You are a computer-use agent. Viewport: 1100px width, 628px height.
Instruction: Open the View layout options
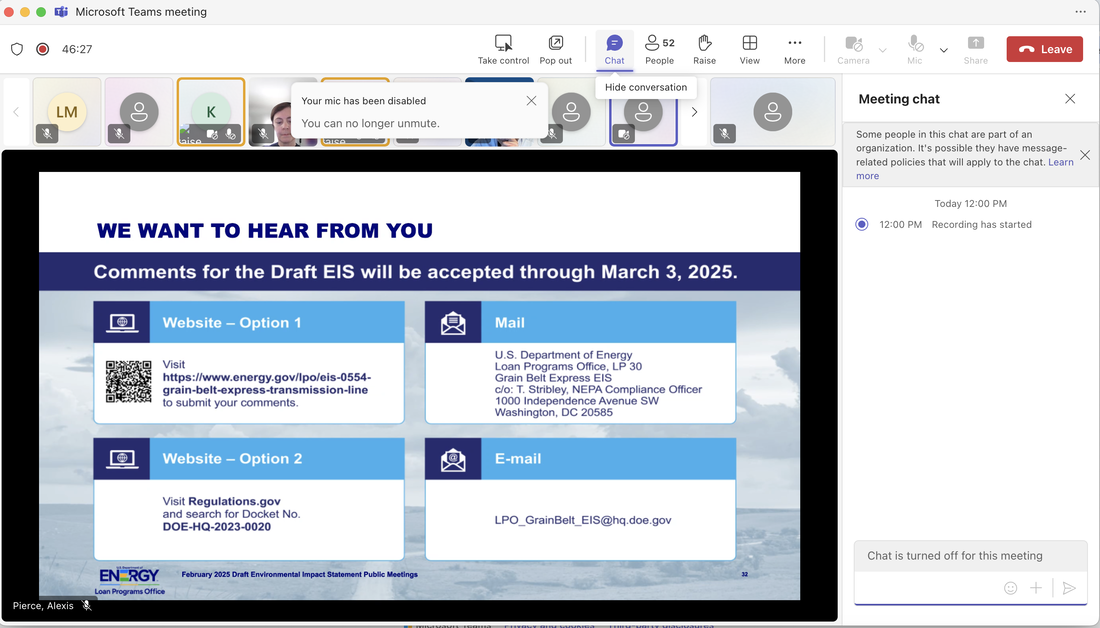(x=749, y=49)
